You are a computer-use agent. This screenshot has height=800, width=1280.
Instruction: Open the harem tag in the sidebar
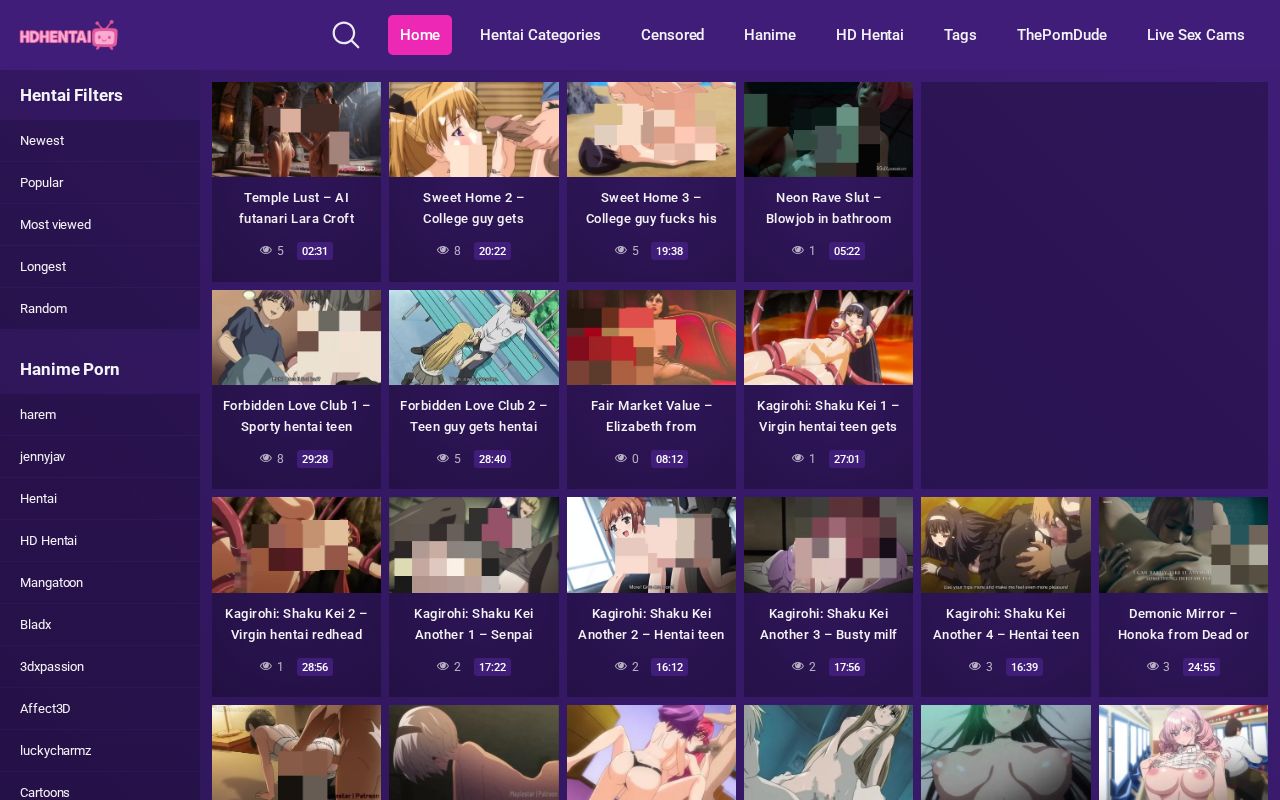tap(100, 415)
